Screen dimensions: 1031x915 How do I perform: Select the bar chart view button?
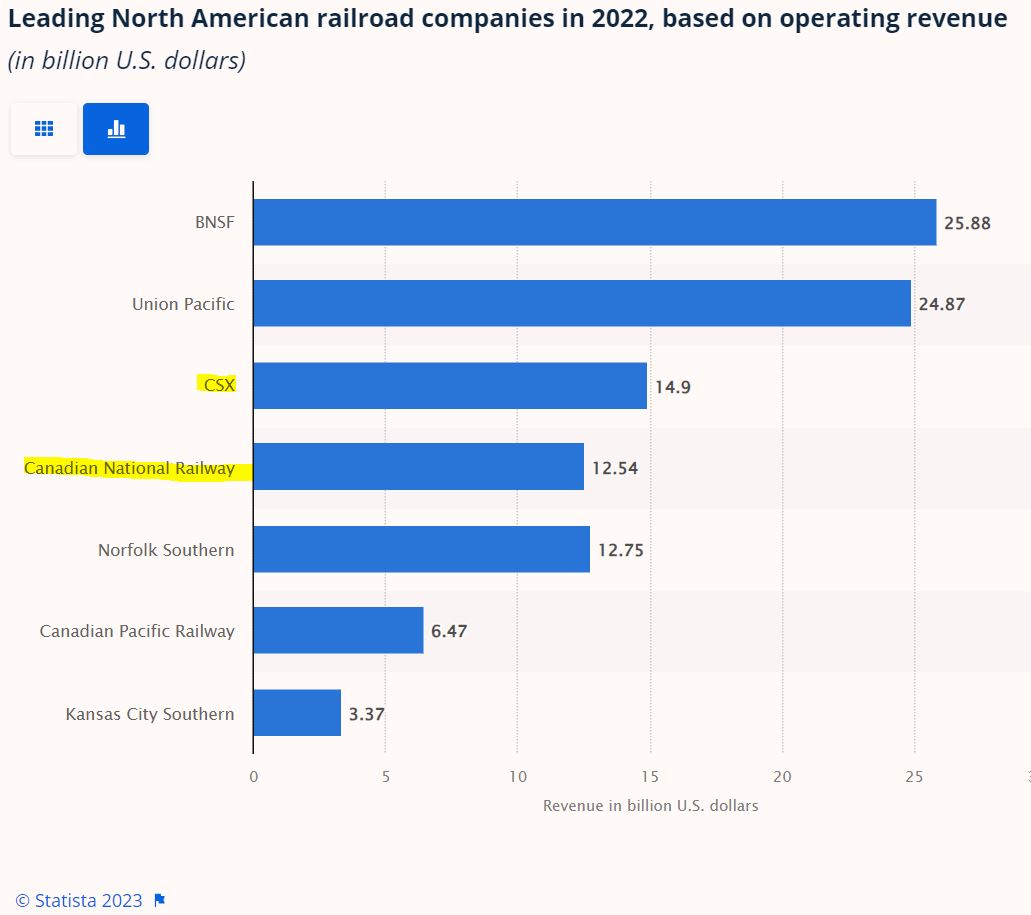(116, 129)
